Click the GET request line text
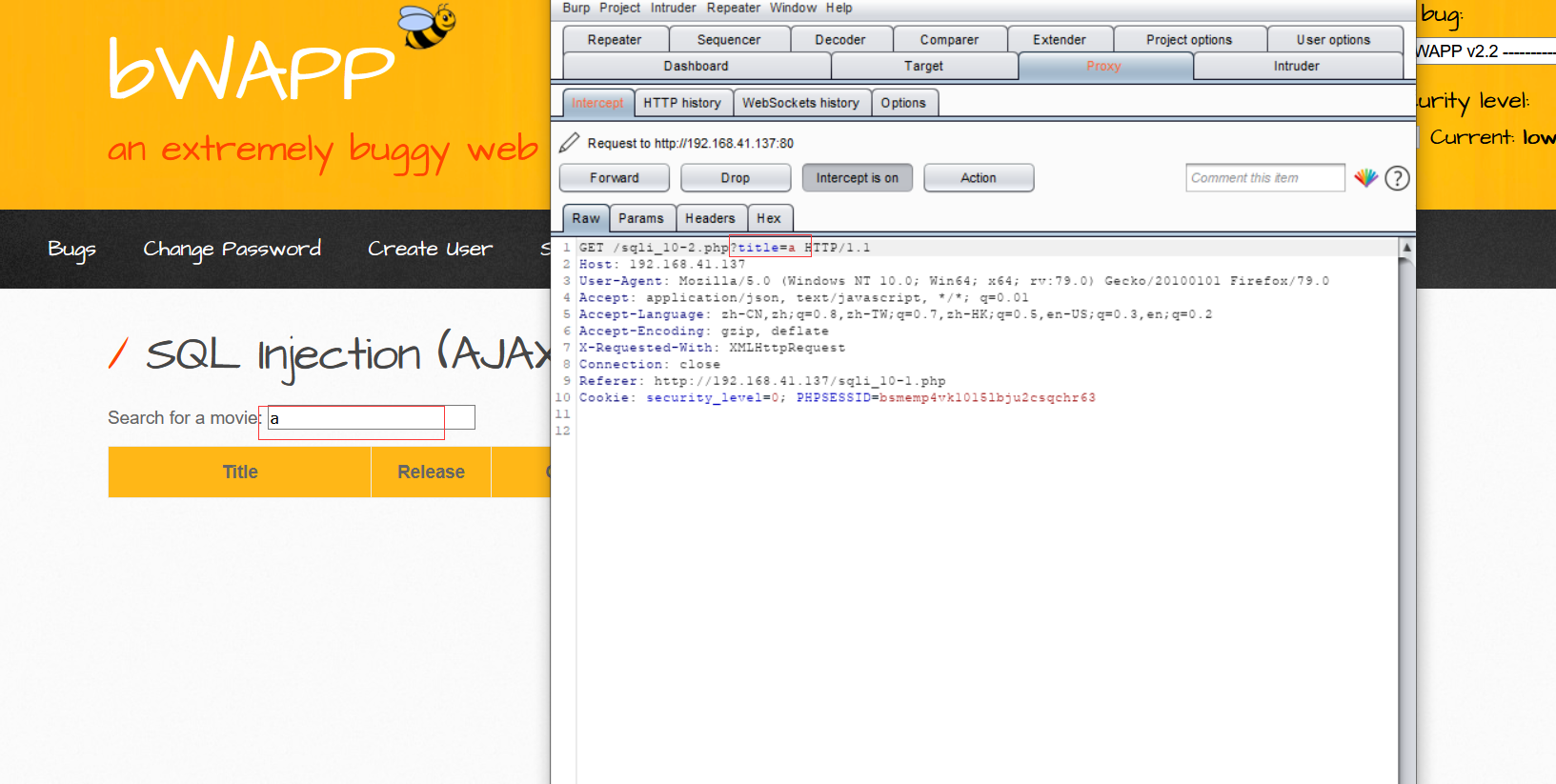Image resolution: width=1556 pixels, height=784 pixels. click(724, 248)
